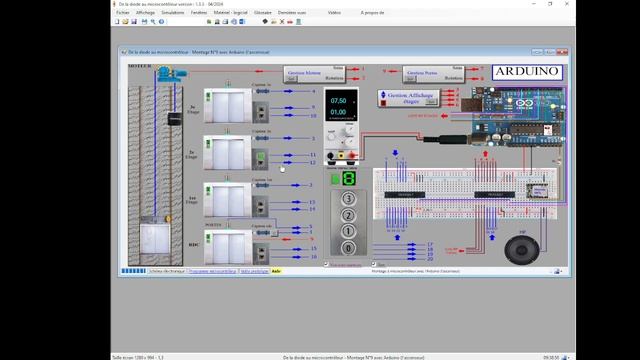Click the Gestion Portes block

(x=433, y=74)
